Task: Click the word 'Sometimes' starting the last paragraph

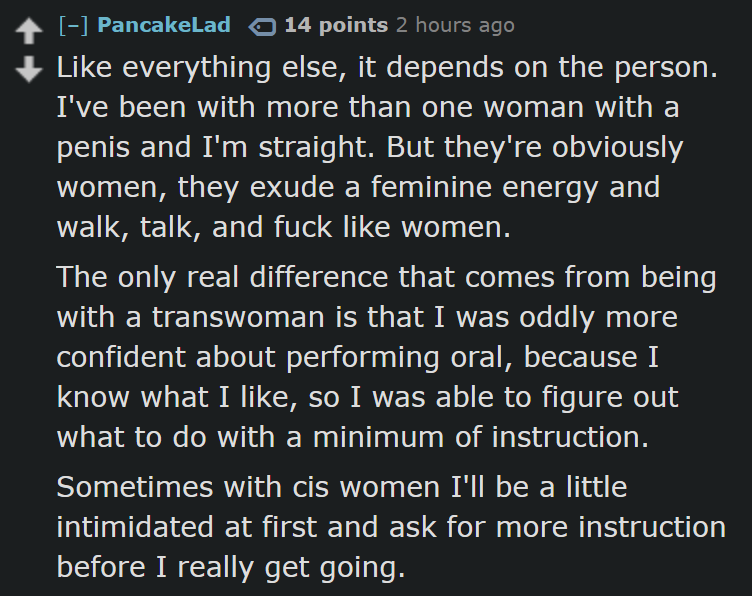Action: pos(135,487)
